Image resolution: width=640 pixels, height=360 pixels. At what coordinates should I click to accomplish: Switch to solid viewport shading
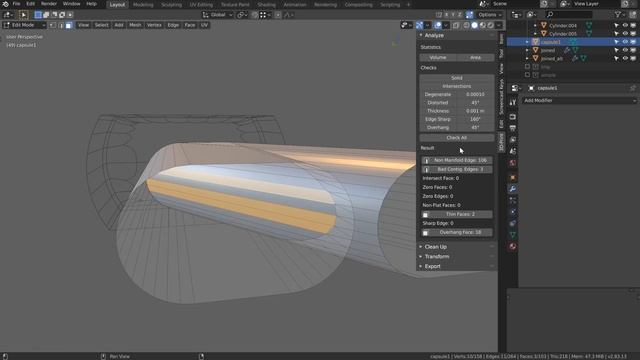(x=474, y=25)
